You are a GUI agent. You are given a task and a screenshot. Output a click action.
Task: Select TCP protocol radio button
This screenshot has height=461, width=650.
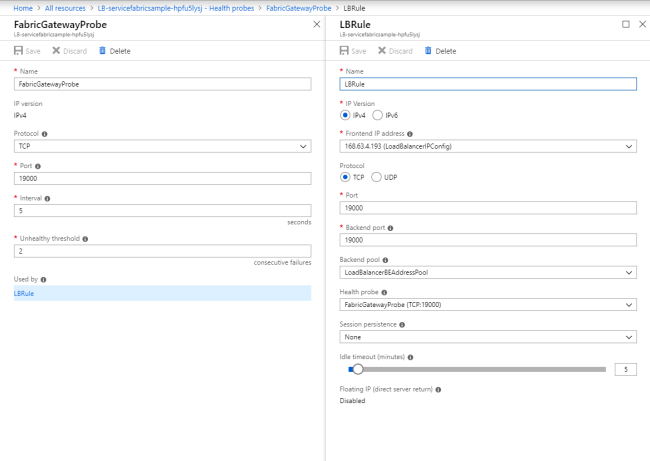345,177
